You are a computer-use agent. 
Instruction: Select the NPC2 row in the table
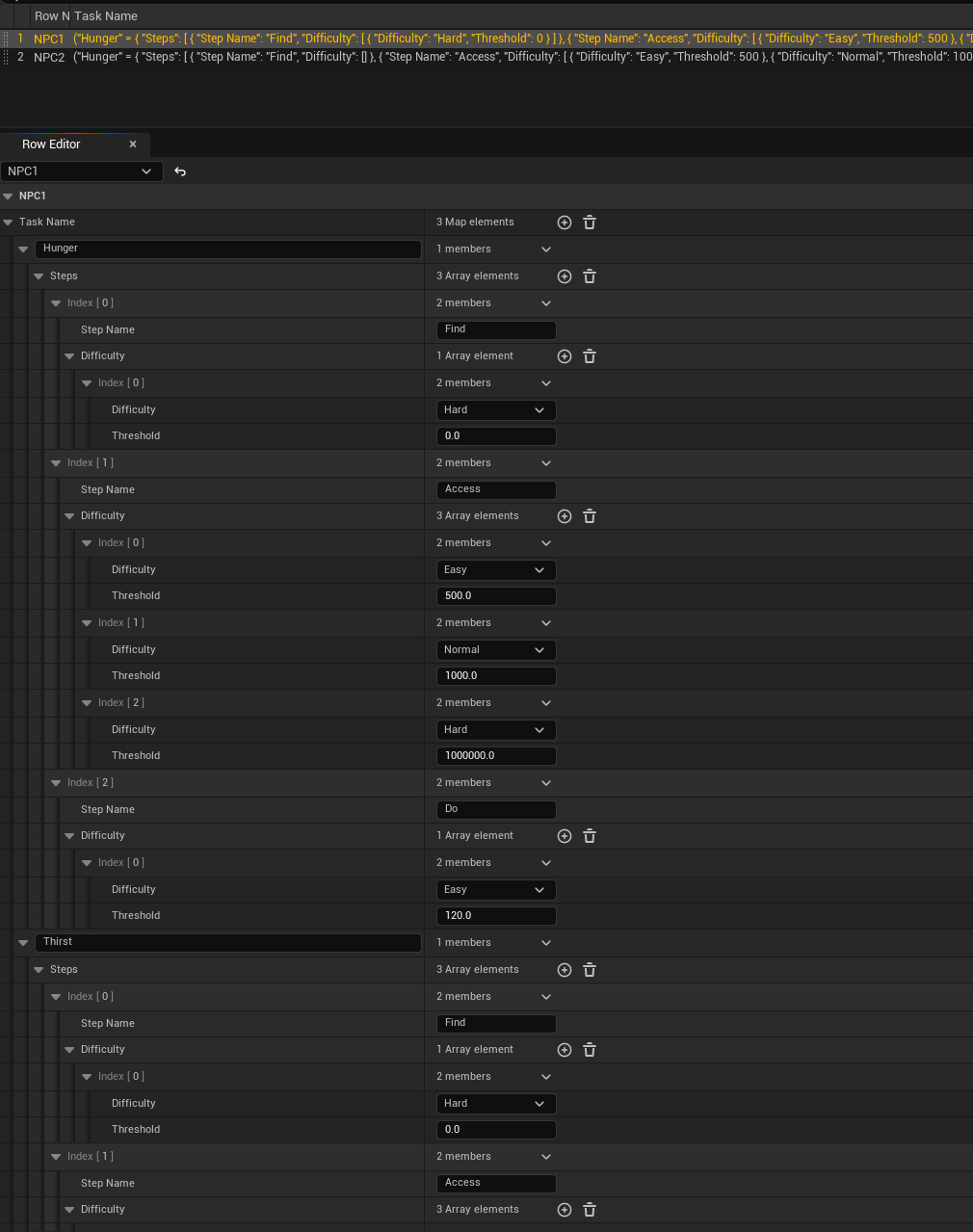click(49, 58)
